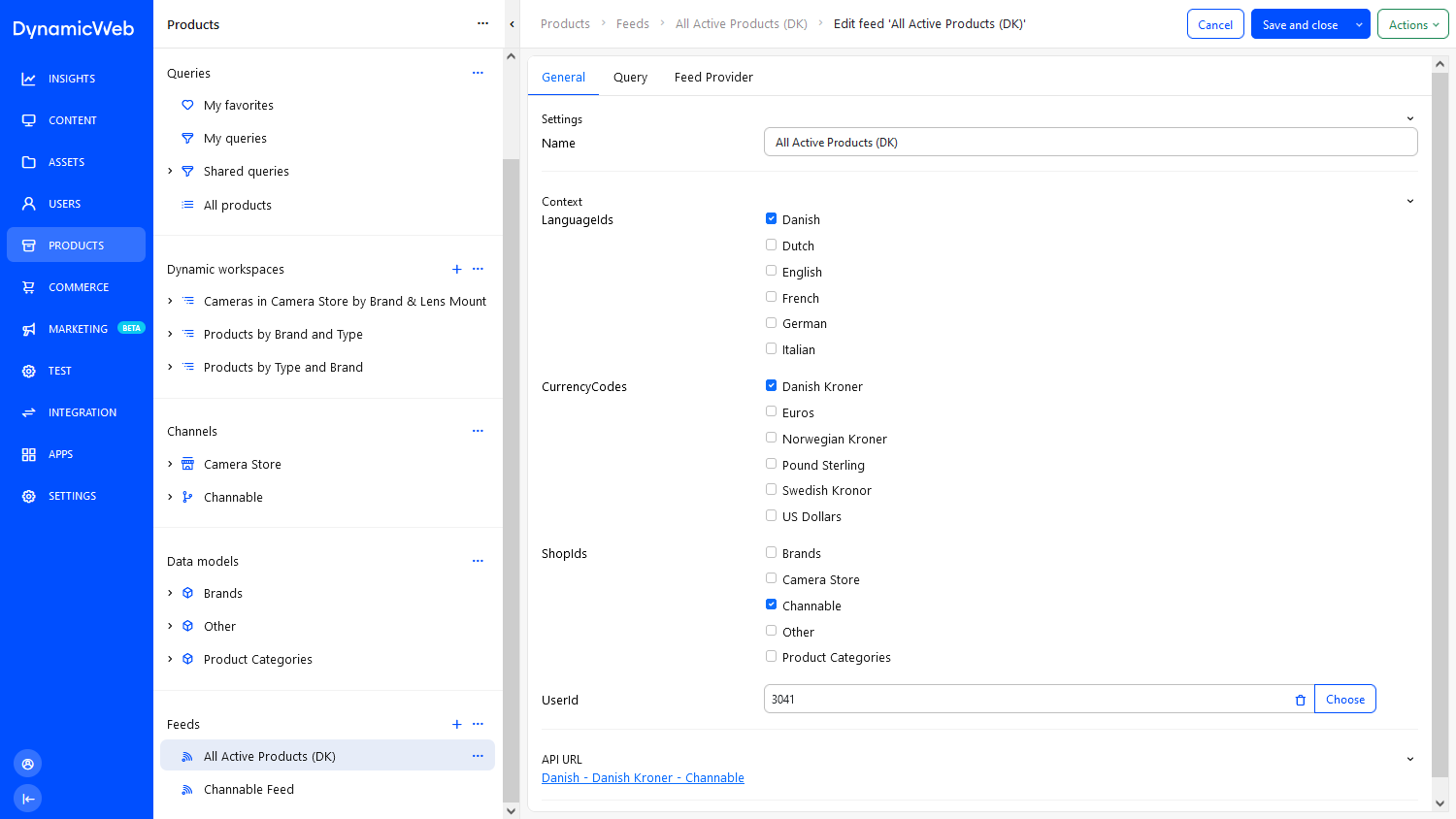Uncheck the Channable shop checkbox

tap(771, 606)
